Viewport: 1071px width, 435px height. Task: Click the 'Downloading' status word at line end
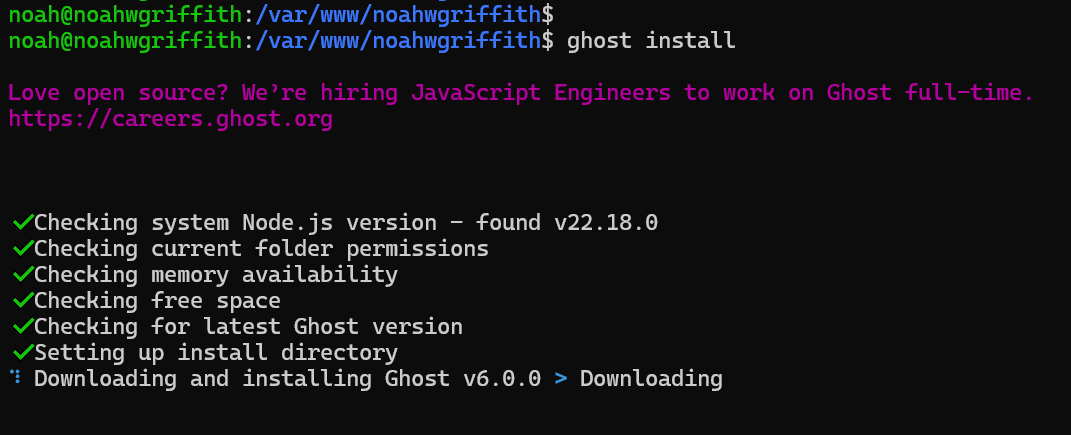[651, 378]
